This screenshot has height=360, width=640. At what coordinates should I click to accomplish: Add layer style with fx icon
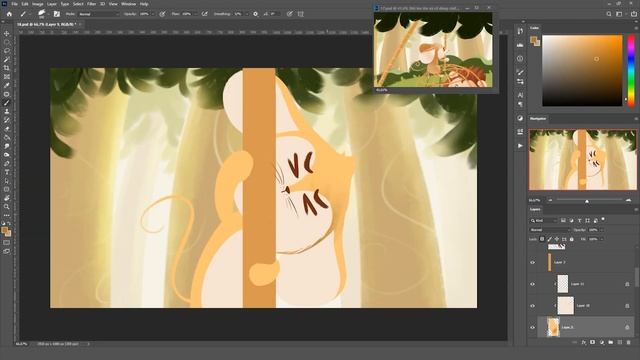584,342
